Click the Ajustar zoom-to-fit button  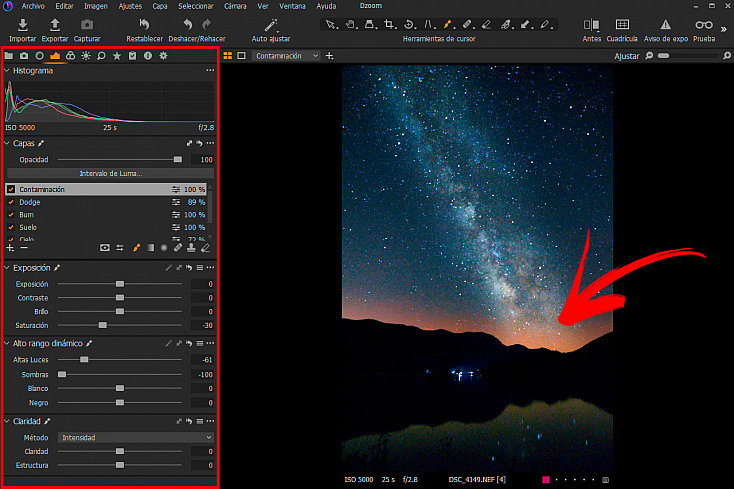(x=626, y=56)
